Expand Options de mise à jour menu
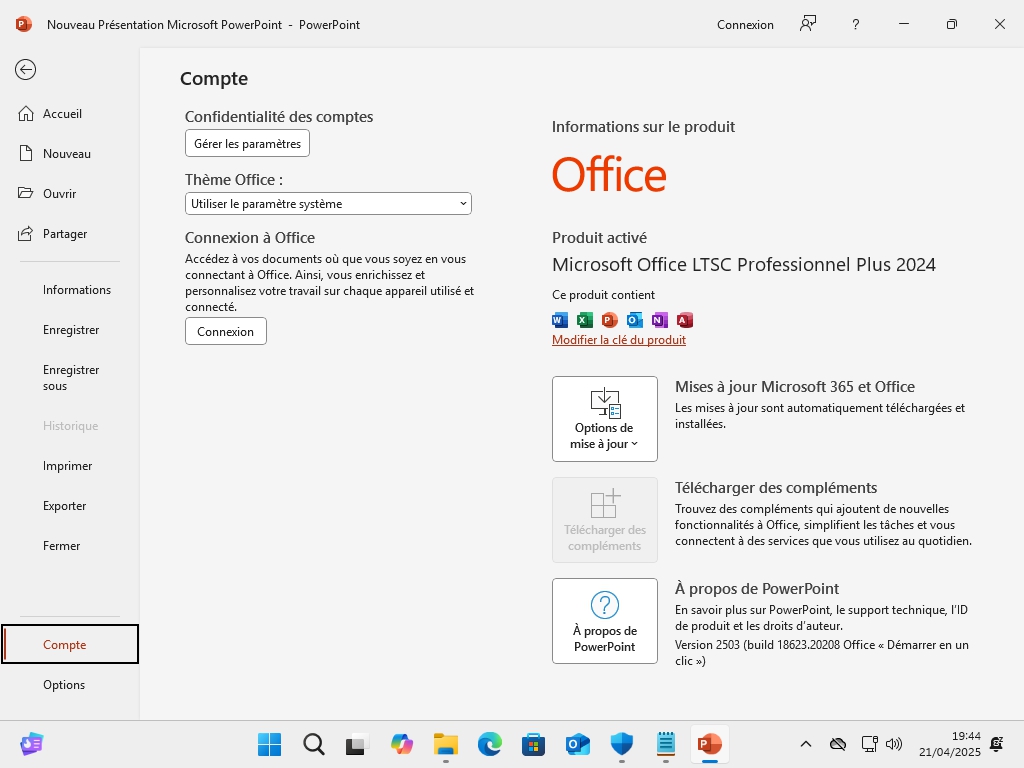This screenshot has height=768, width=1024. [604, 419]
